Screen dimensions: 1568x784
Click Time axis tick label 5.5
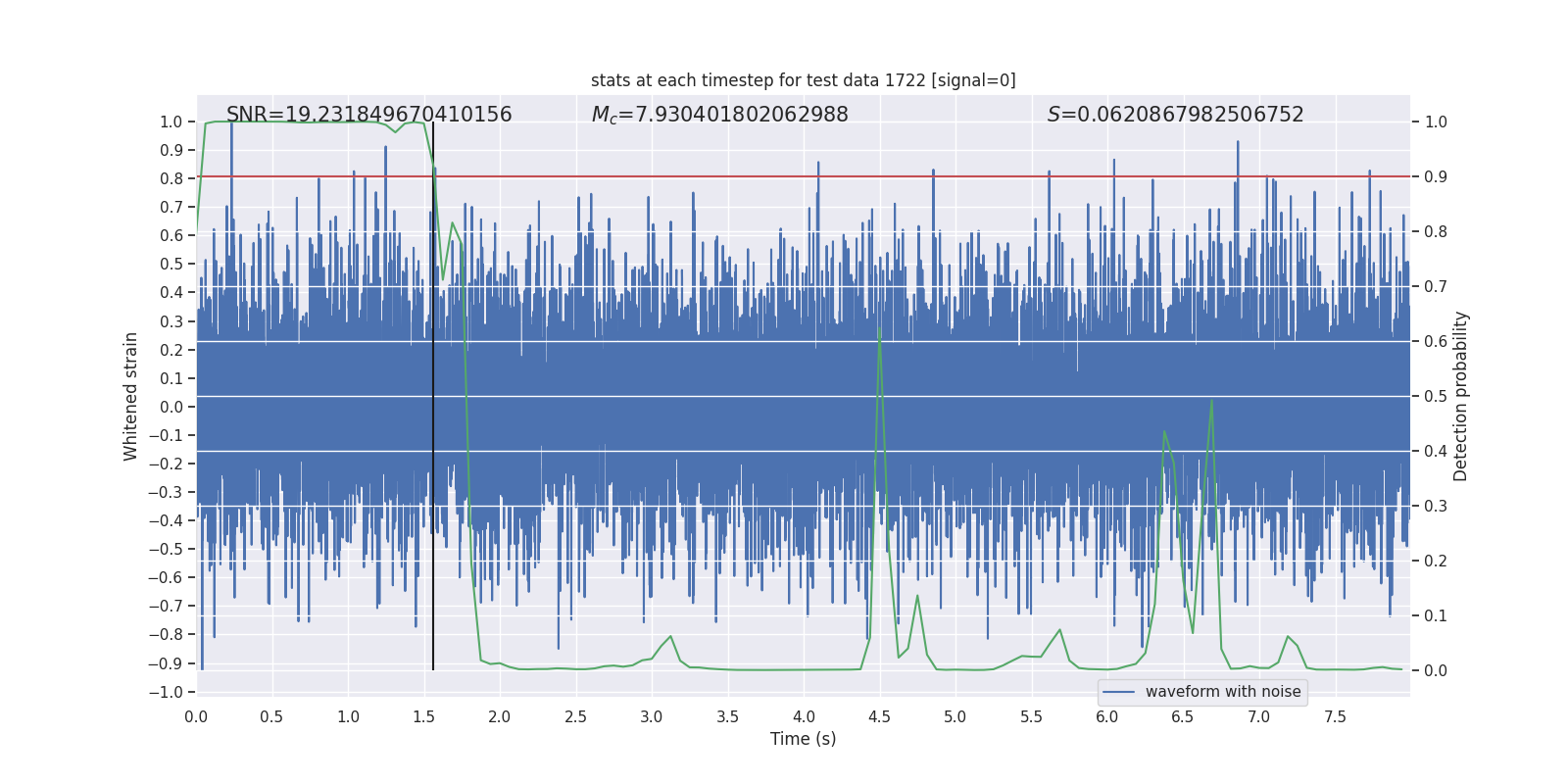point(1031,716)
